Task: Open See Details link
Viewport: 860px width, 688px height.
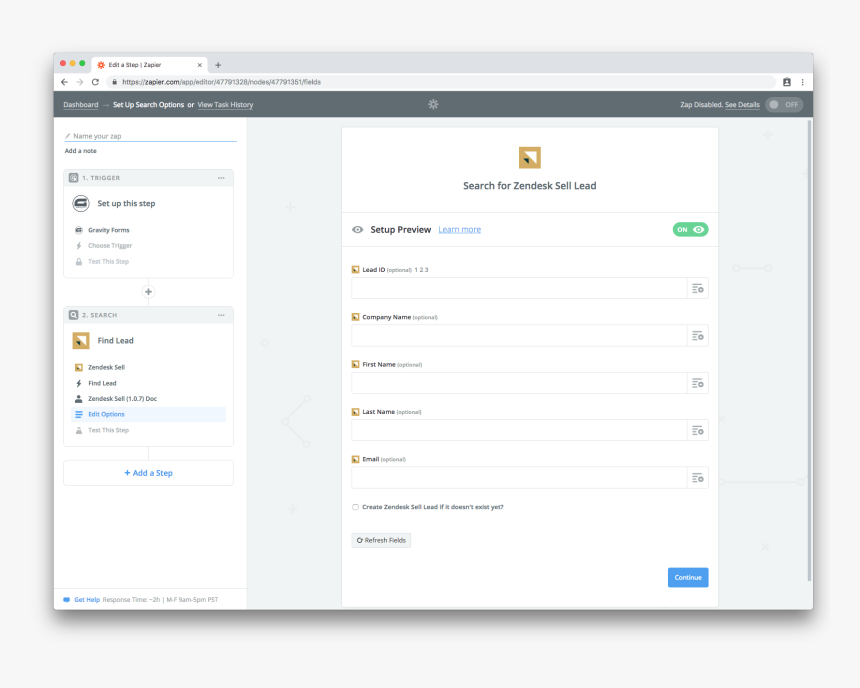Action: pos(742,104)
